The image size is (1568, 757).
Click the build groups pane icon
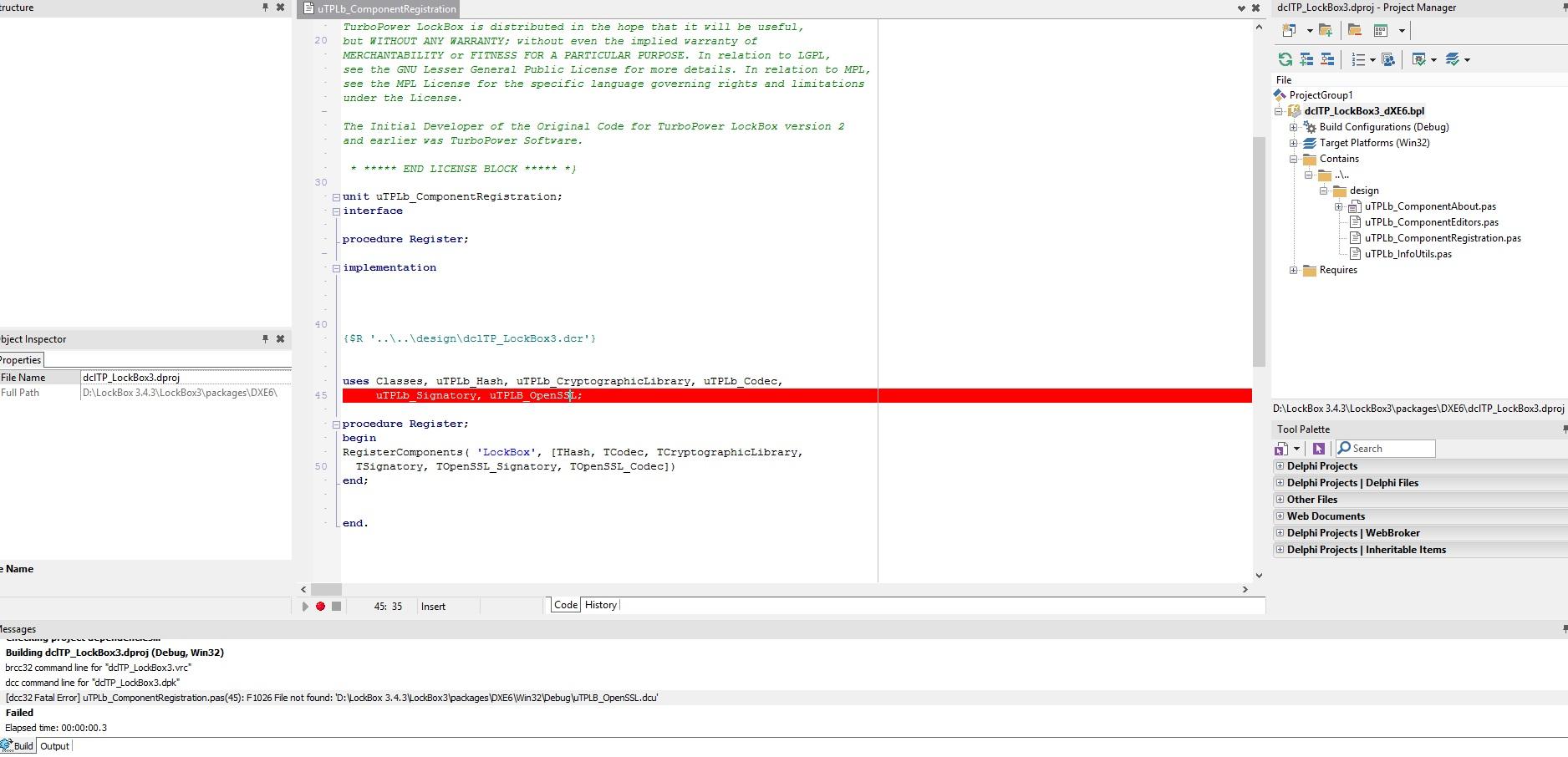1388,59
